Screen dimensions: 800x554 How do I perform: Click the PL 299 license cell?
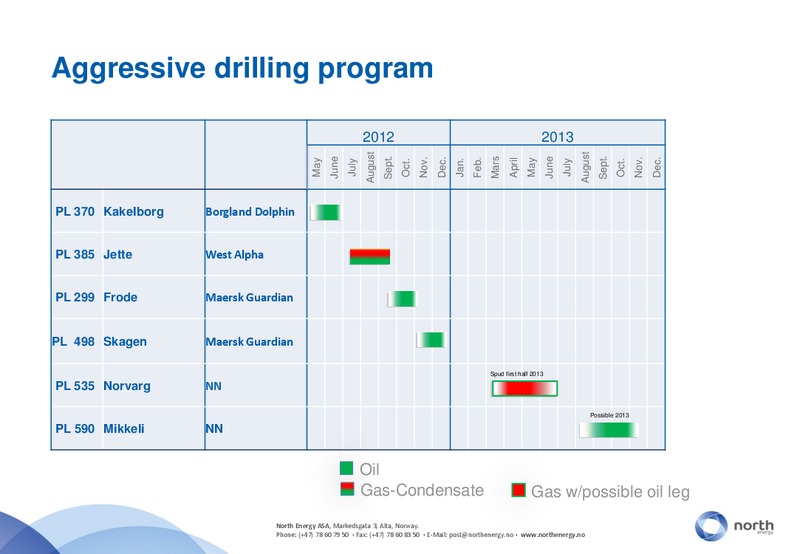pos(75,297)
